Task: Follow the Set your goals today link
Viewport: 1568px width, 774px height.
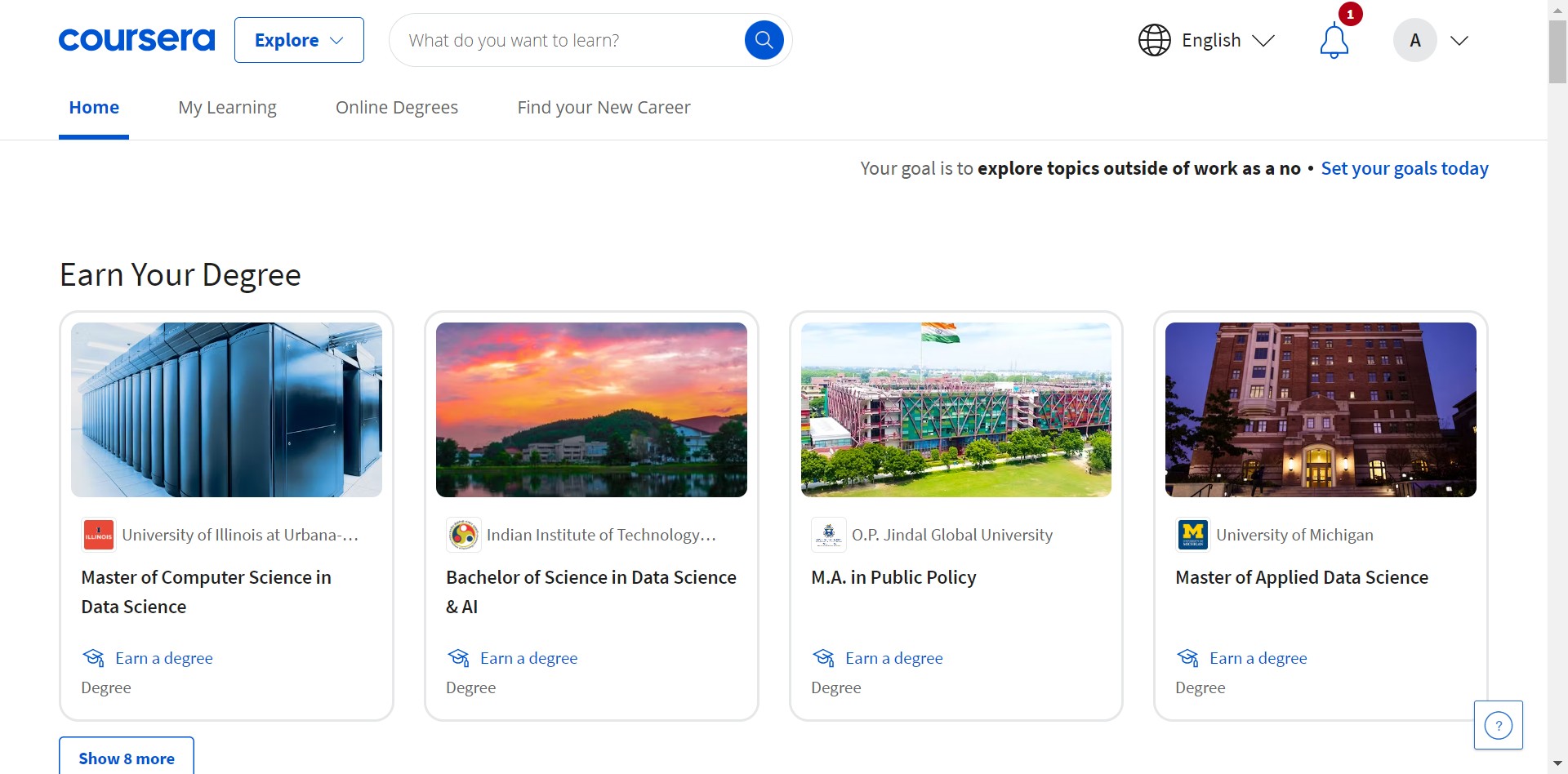Action: (x=1405, y=168)
